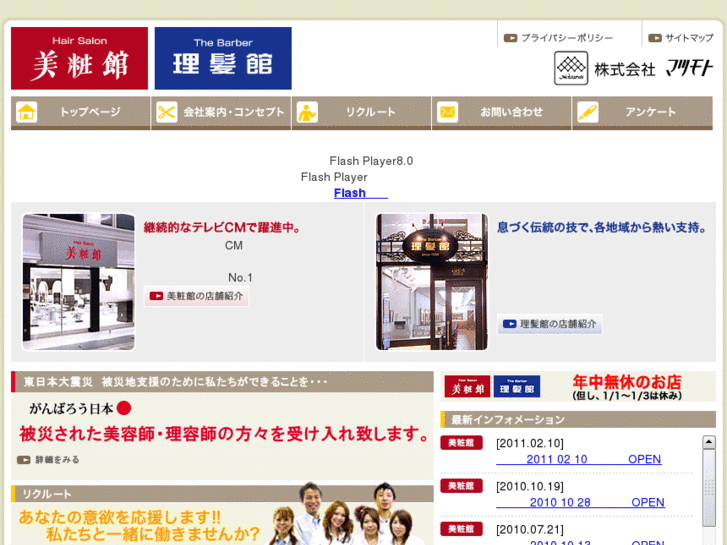Click heading 継続的なテレビCMで躍進中。
This screenshot has height=545, width=727.
(223, 228)
